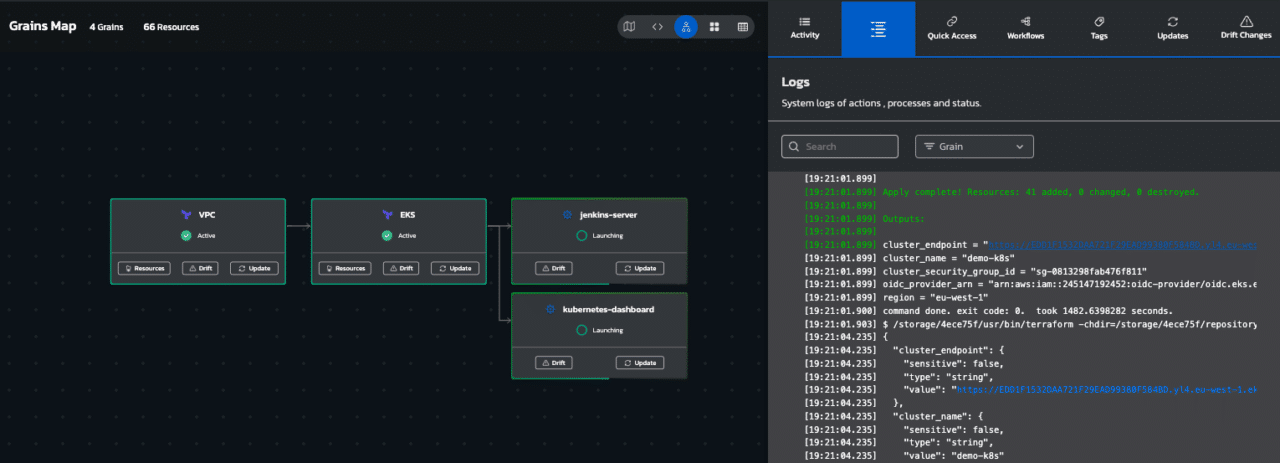Click the EKS Terraform icon
This screenshot has width=1280, height=463.
pos(387,215)
